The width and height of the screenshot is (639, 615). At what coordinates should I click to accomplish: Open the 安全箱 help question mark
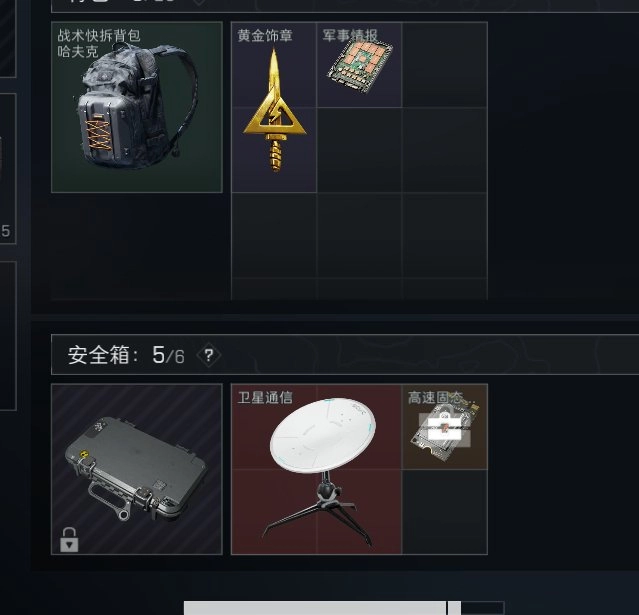pos(209,355)
